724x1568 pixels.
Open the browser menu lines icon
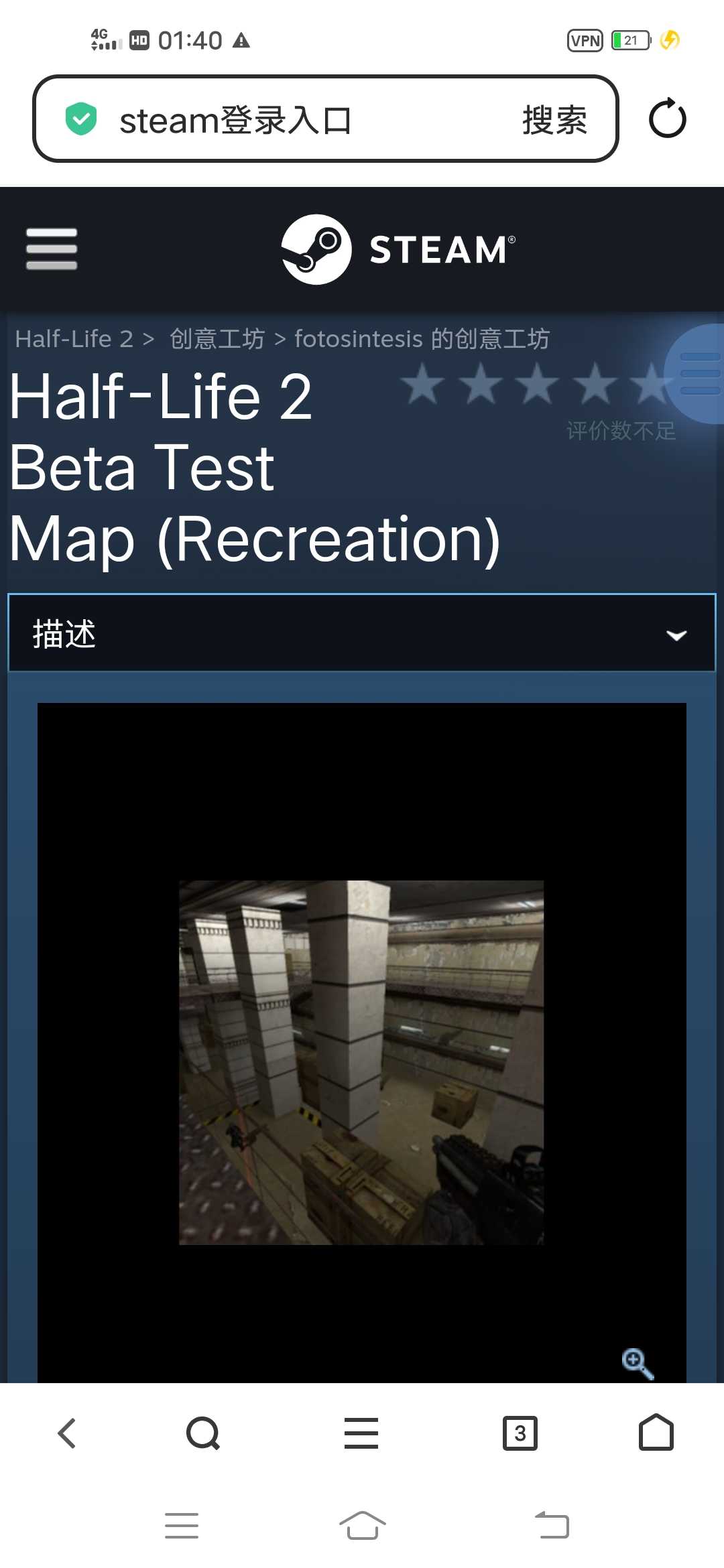pos(361,1433)
